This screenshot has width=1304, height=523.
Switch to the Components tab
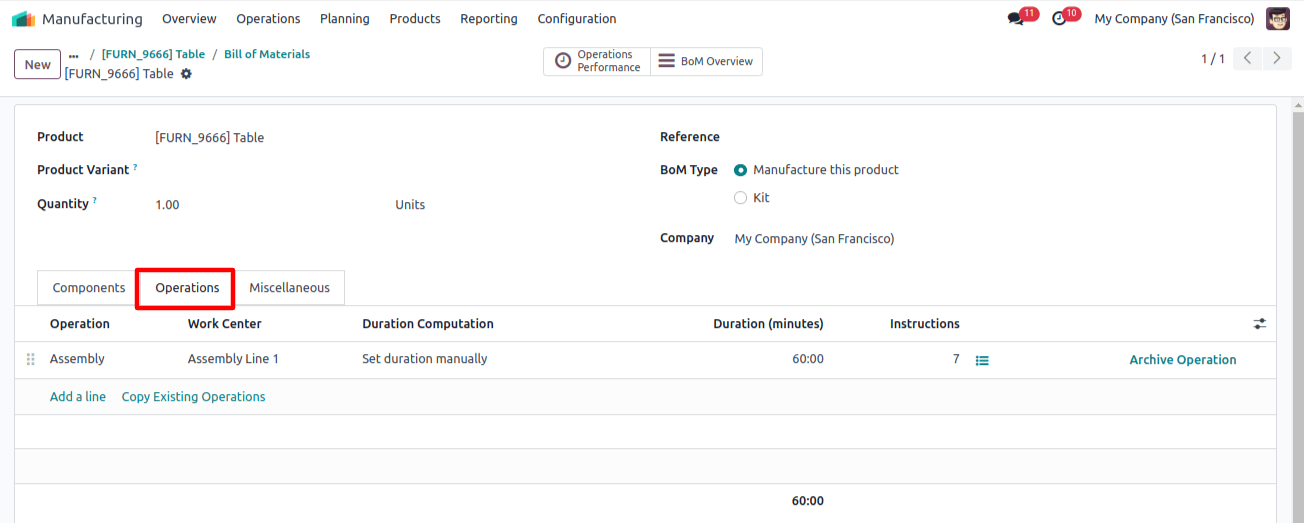[89, 288]
